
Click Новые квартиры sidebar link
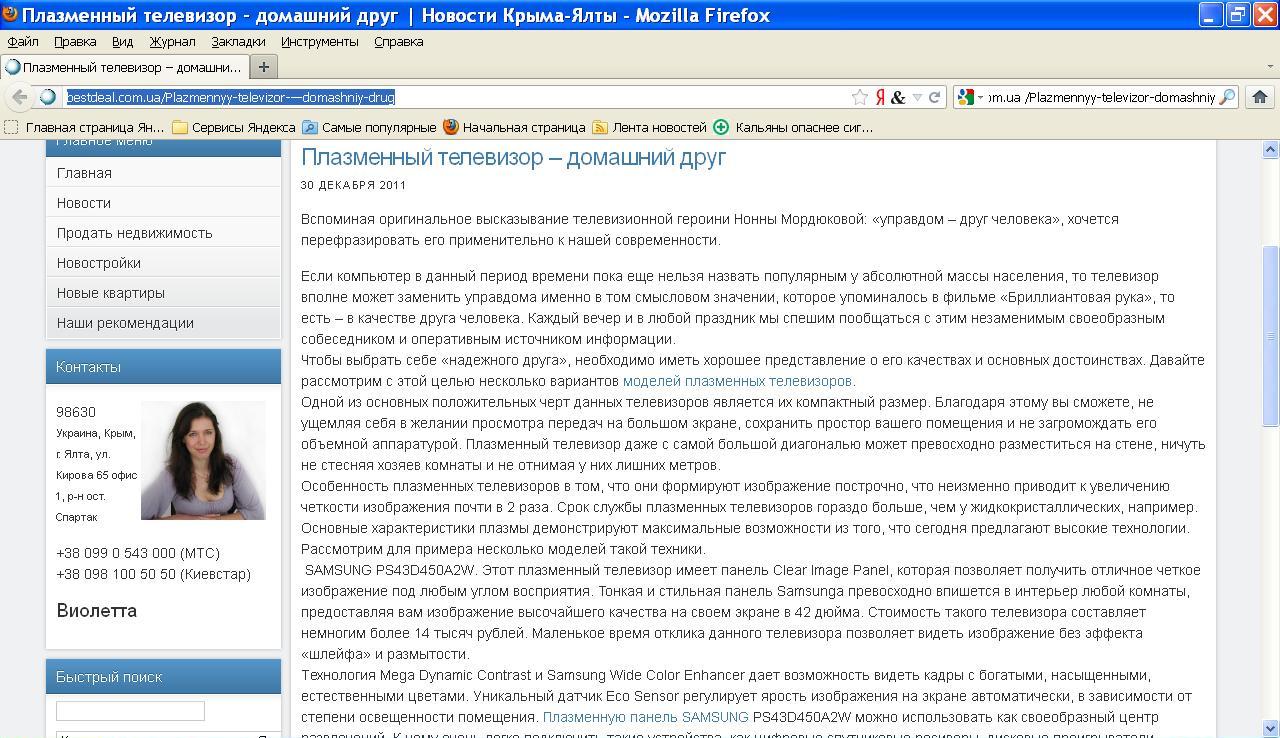(x=111, y=293)
